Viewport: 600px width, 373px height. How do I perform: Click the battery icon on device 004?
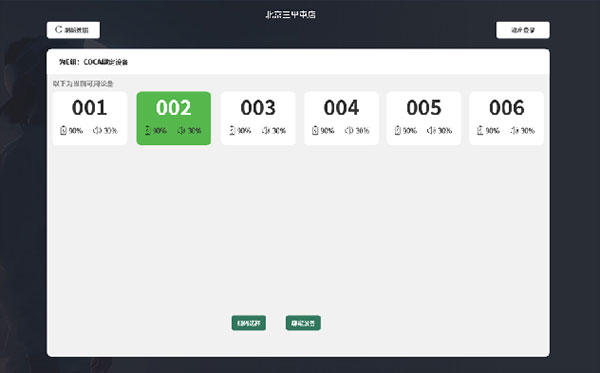pyautogui.click(x=315, y=130)
